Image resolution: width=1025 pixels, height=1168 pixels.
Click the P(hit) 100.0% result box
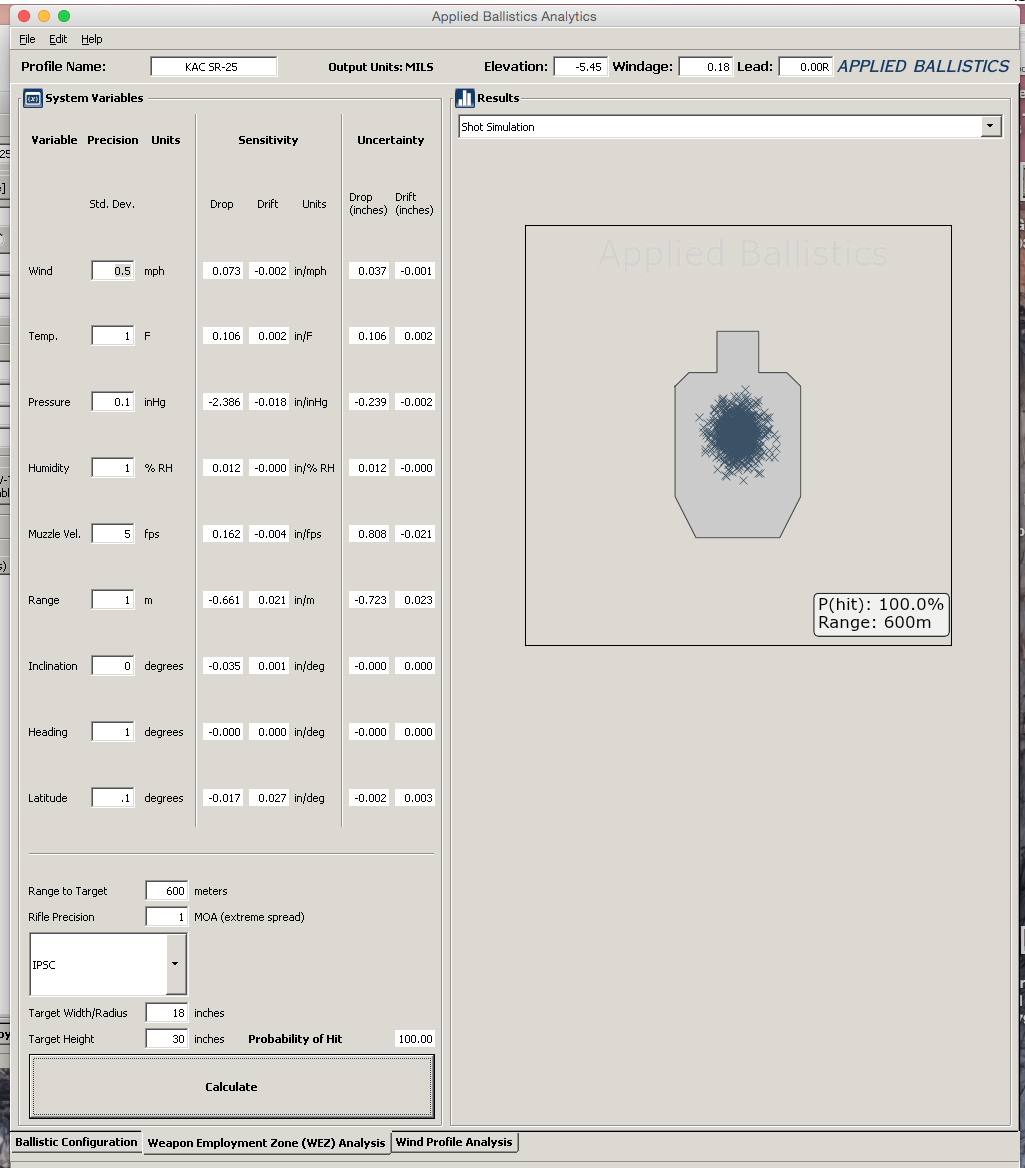tap(881, 615)
